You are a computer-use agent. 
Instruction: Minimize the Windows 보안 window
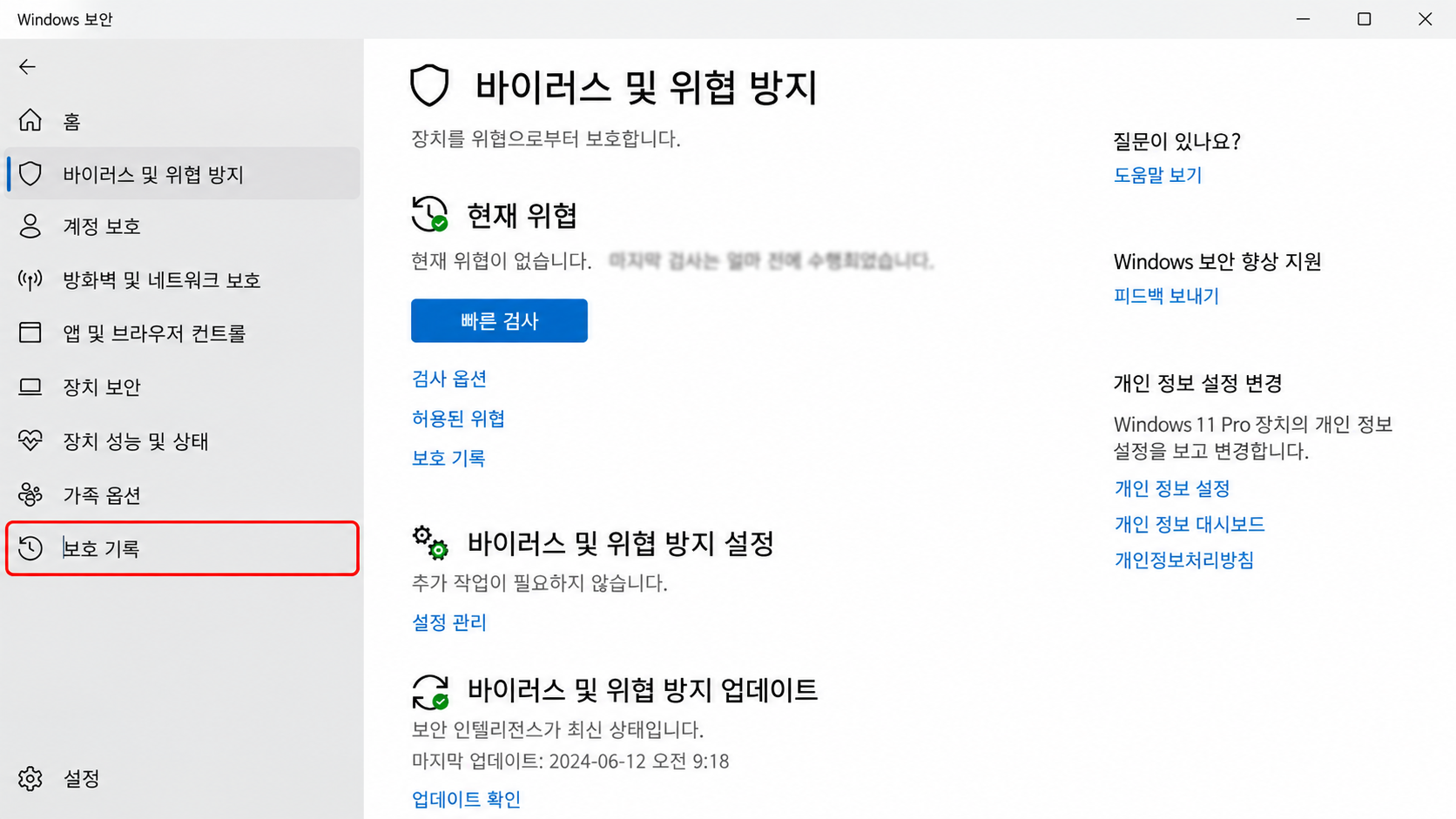[1304, 19]
